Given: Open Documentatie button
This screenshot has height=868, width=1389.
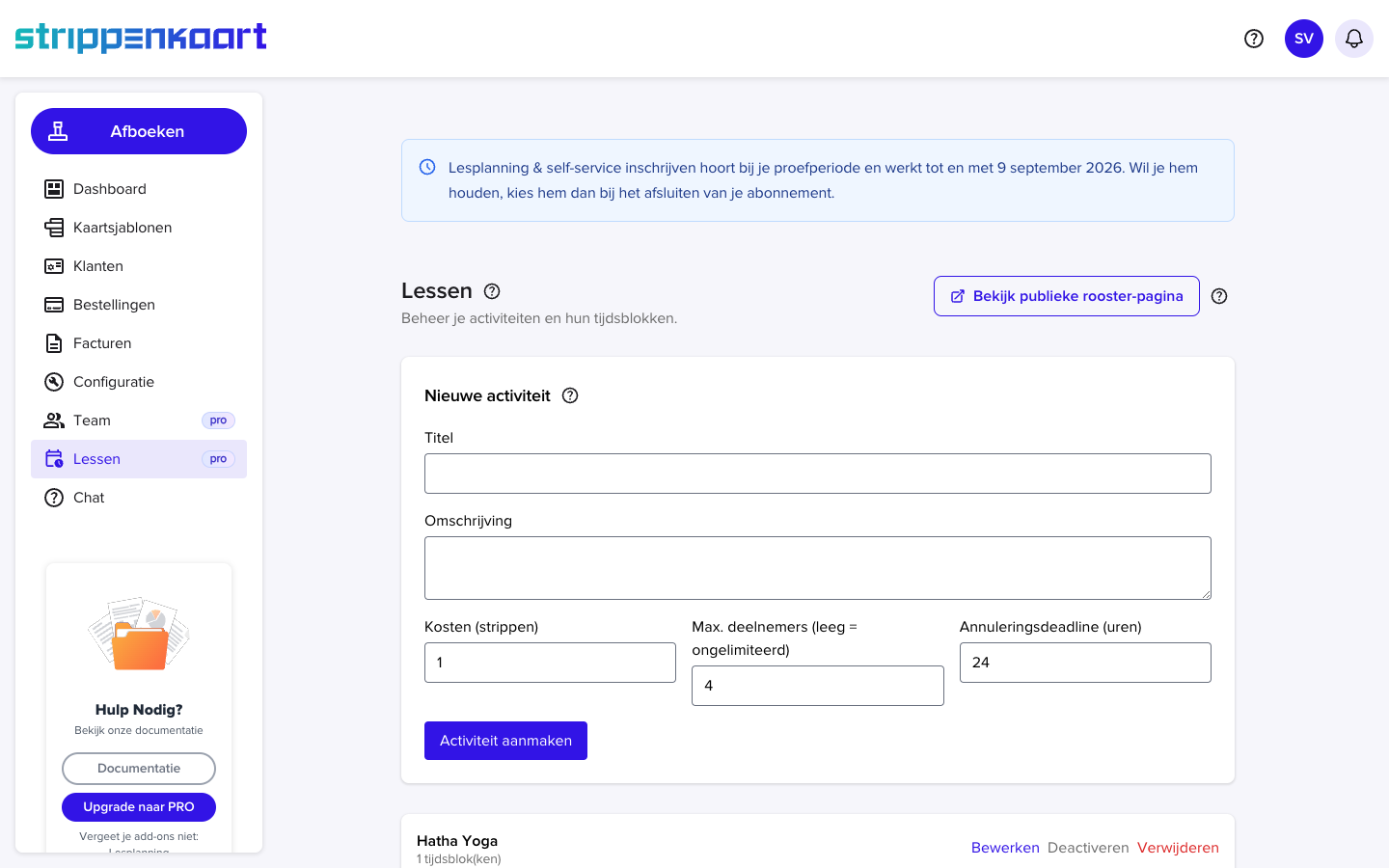Looking at the screenshot, I should click(139, 769).
